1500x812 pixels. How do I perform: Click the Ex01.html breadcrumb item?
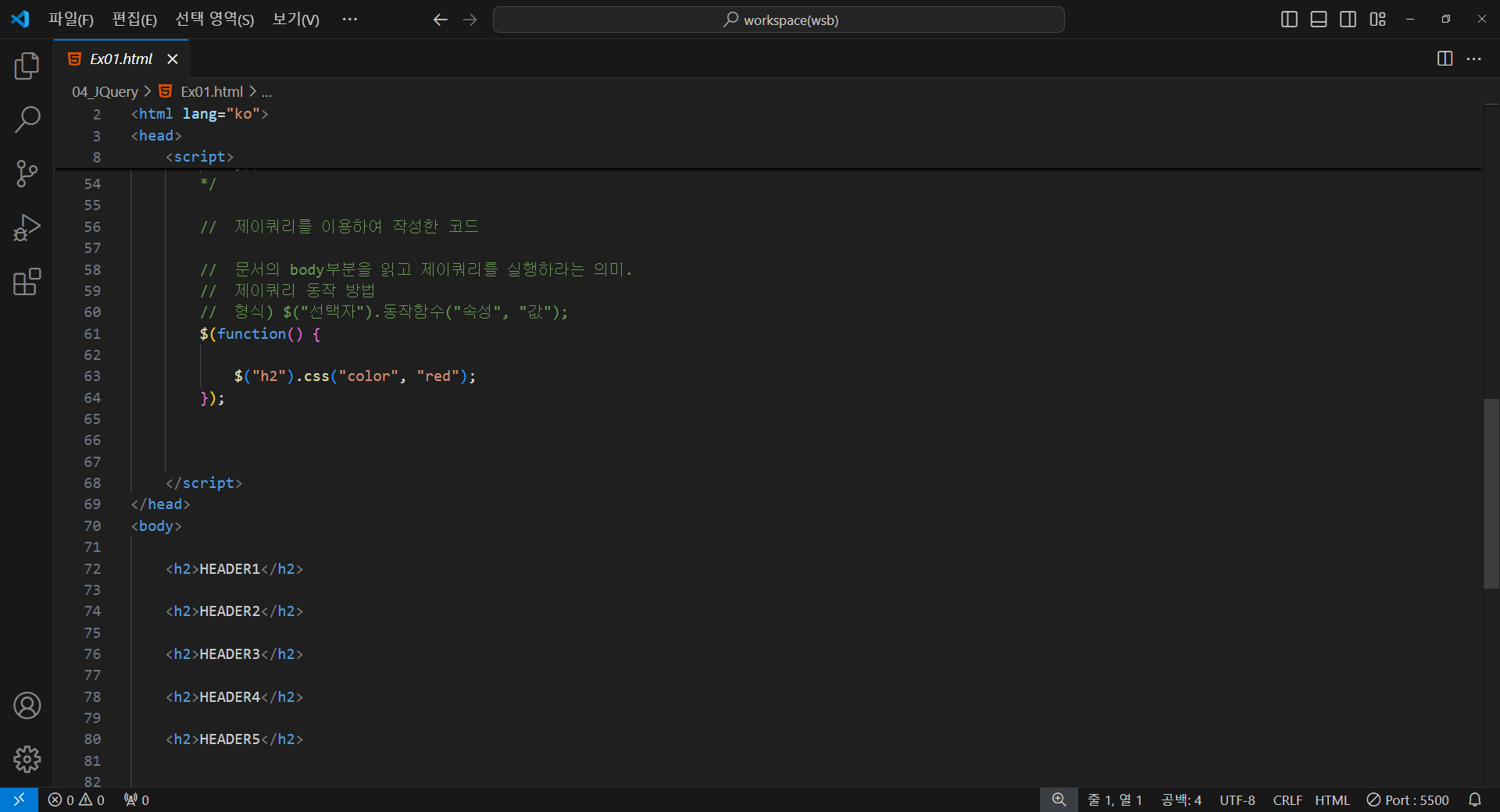(212, 92)
